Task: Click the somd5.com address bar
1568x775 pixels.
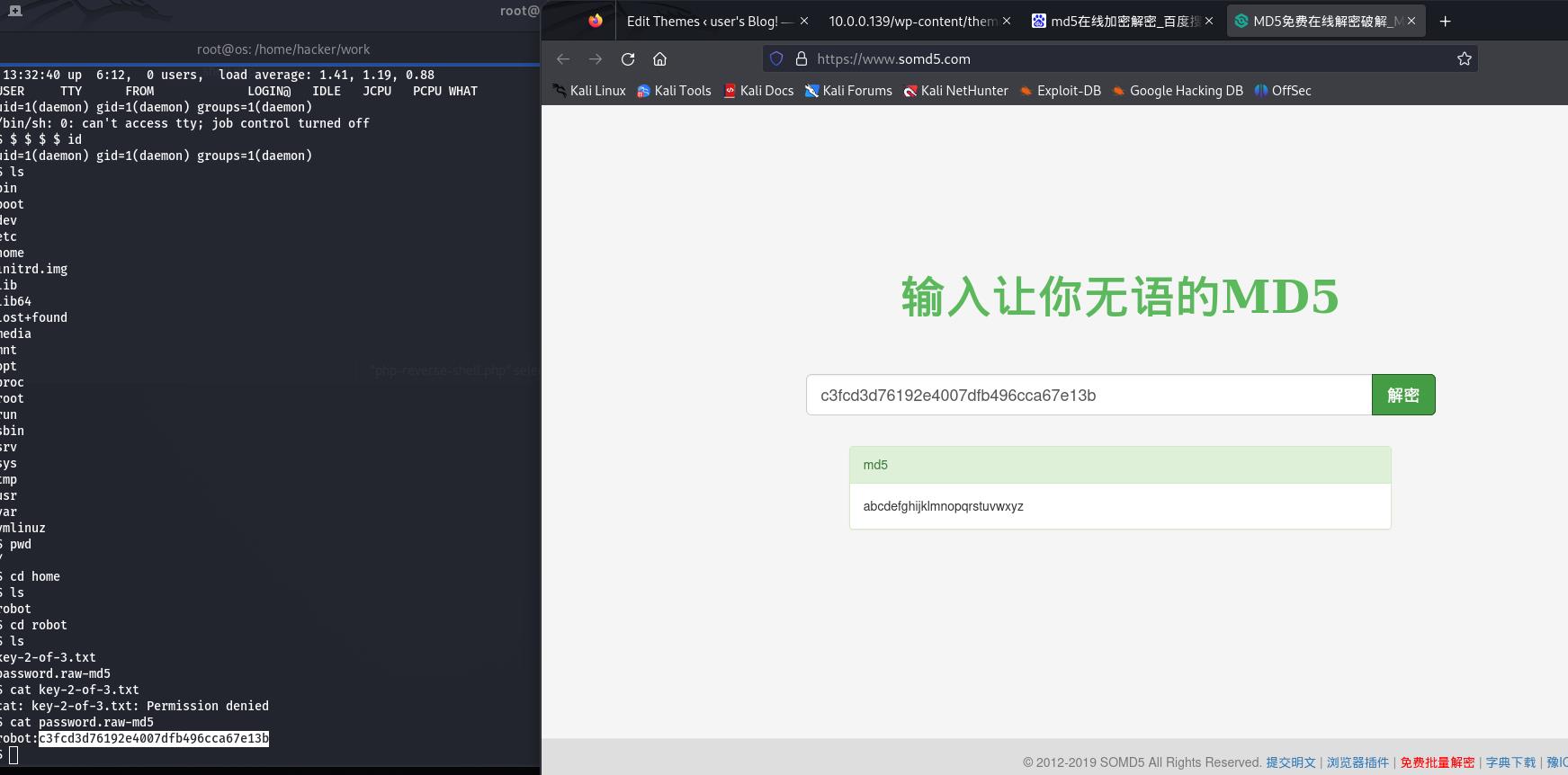Action: 1124,59
